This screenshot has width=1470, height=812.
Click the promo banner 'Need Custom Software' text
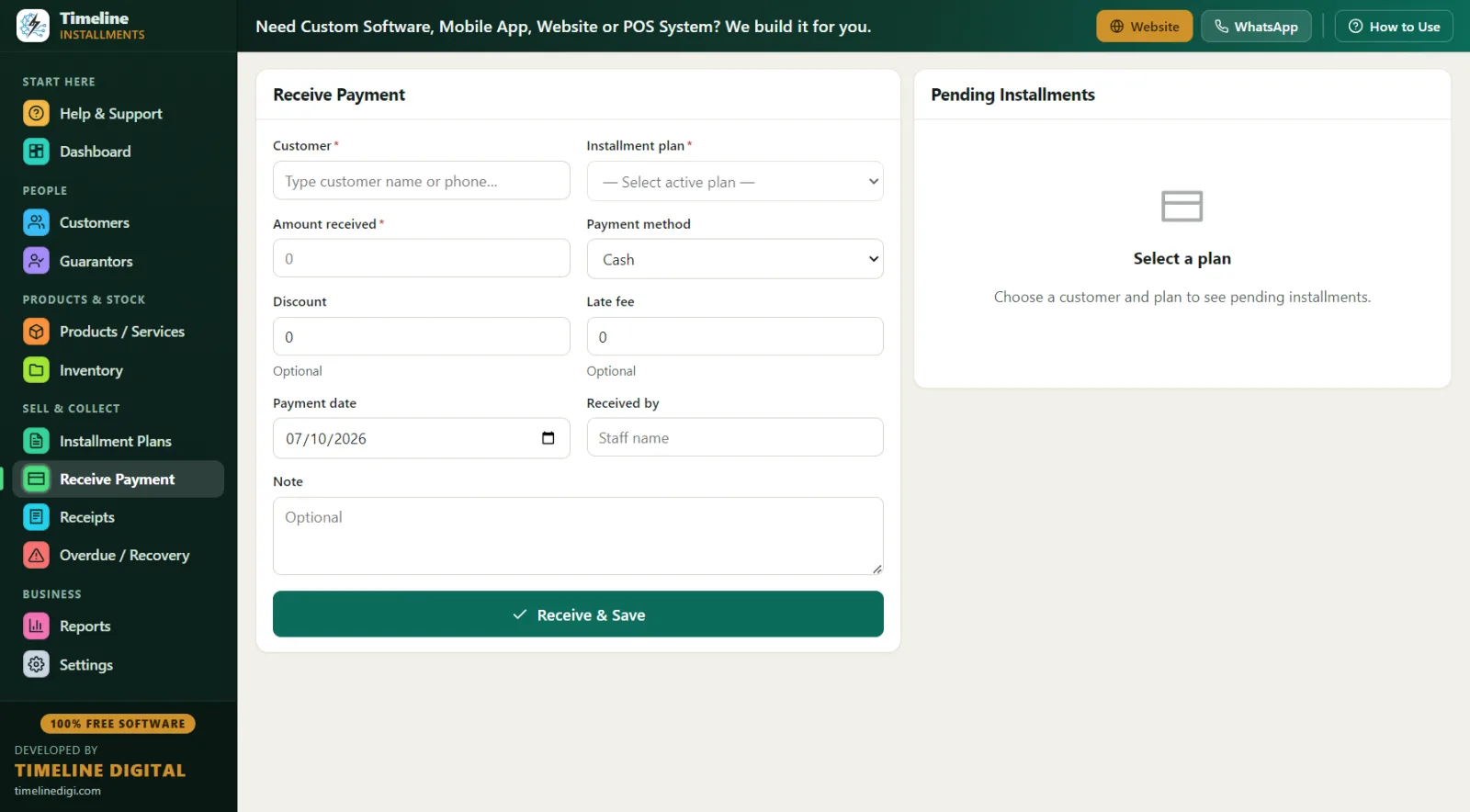coord(563,27)
